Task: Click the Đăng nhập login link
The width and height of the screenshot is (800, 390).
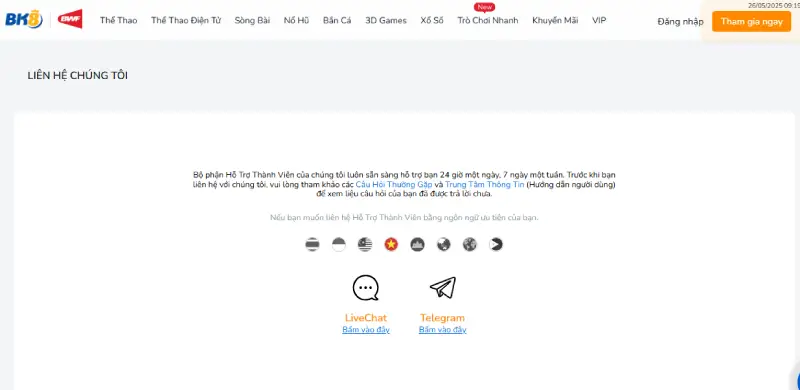Action: point(680,21)
